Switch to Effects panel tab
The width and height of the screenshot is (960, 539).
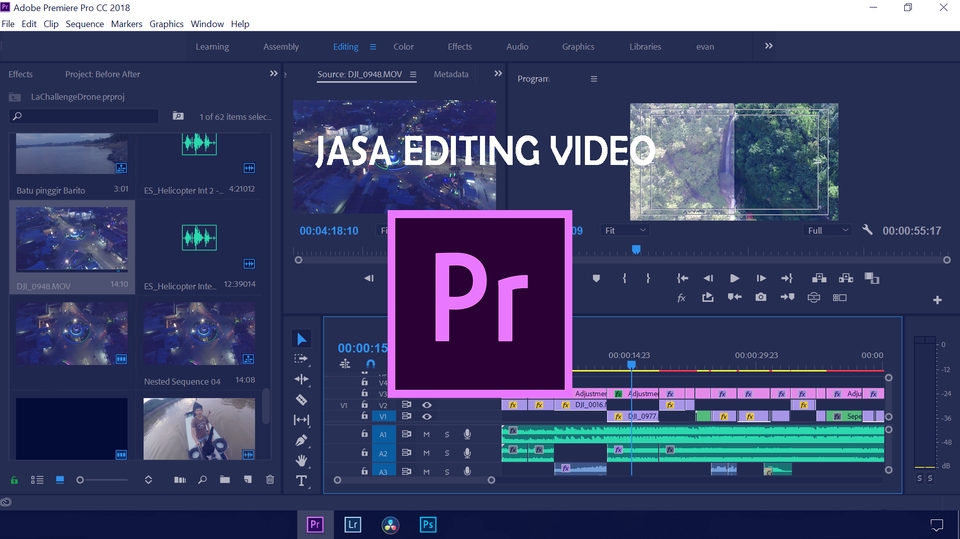click(x=20, y=74)
